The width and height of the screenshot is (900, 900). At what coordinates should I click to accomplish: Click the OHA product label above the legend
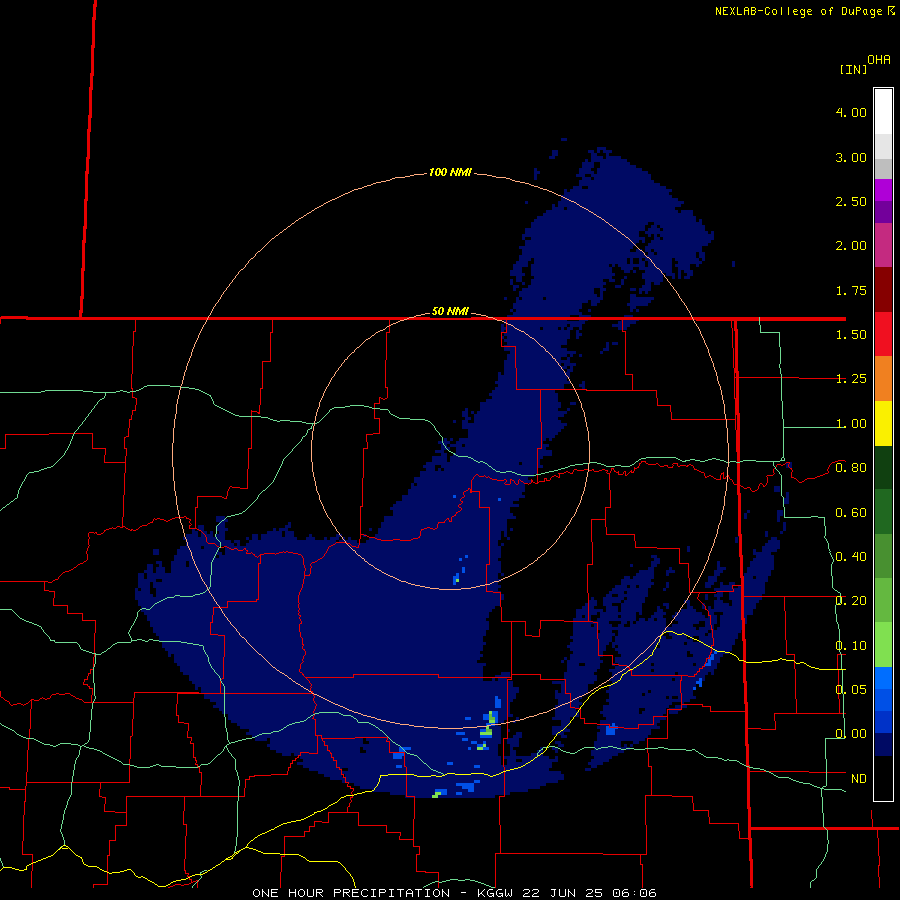tap(879, 60)
